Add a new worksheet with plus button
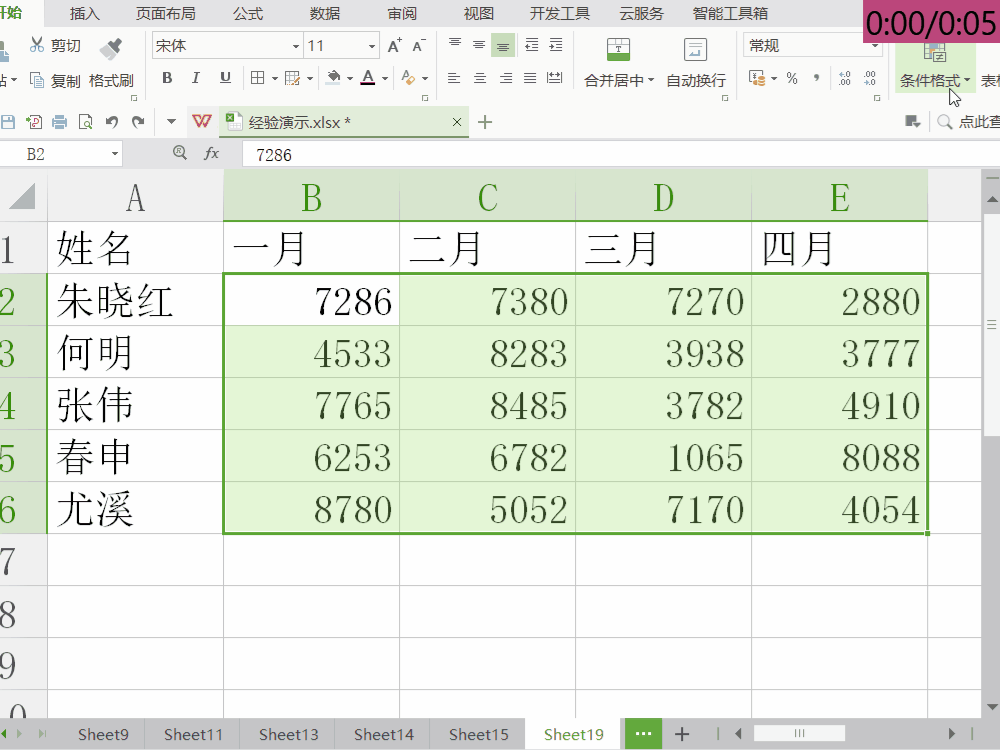This screenshot has width=1000, height=750. pos(682,734)
